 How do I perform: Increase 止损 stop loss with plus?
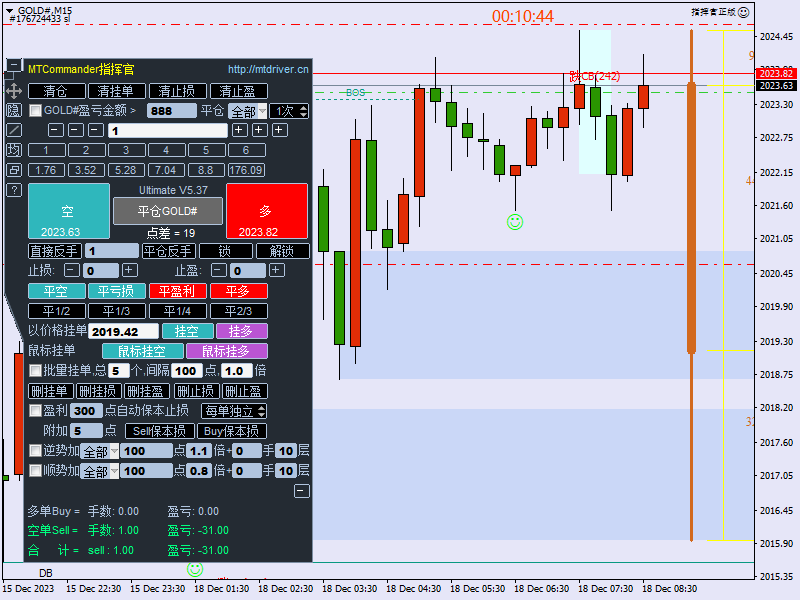pyautogui.click(x=130, y=270)
